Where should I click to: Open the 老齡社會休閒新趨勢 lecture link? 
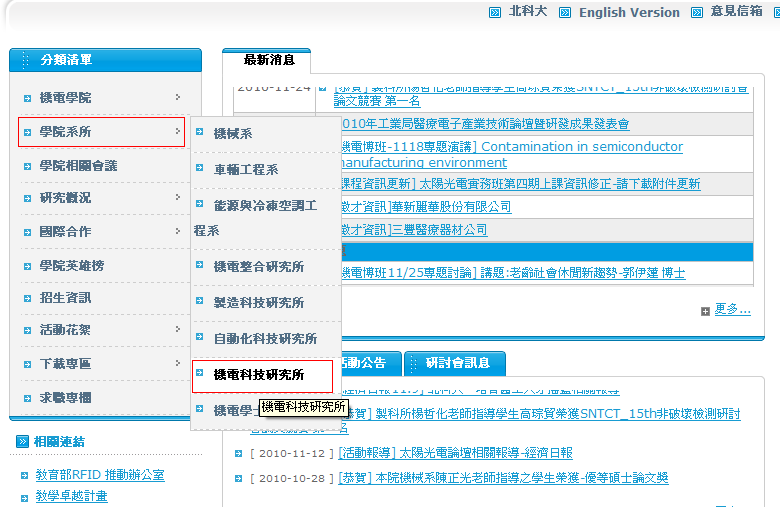(513, 273)
